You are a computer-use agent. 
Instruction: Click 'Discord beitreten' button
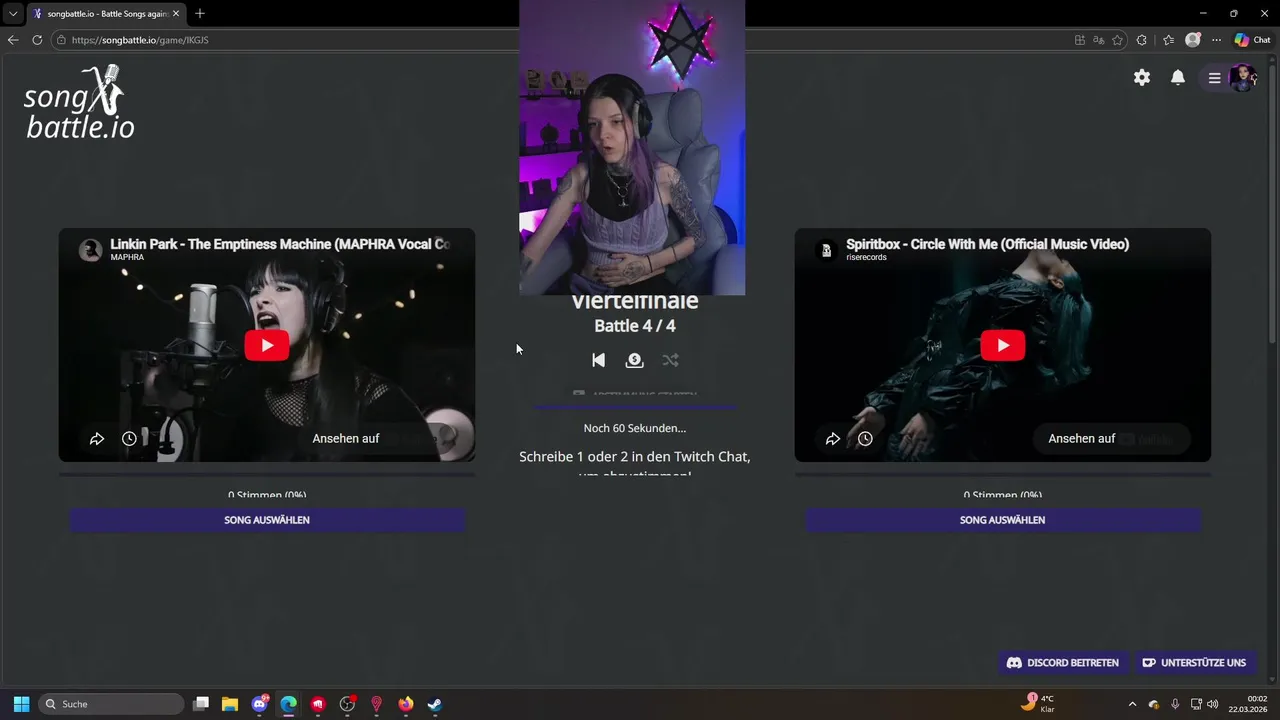click(x=1062, y=662)
